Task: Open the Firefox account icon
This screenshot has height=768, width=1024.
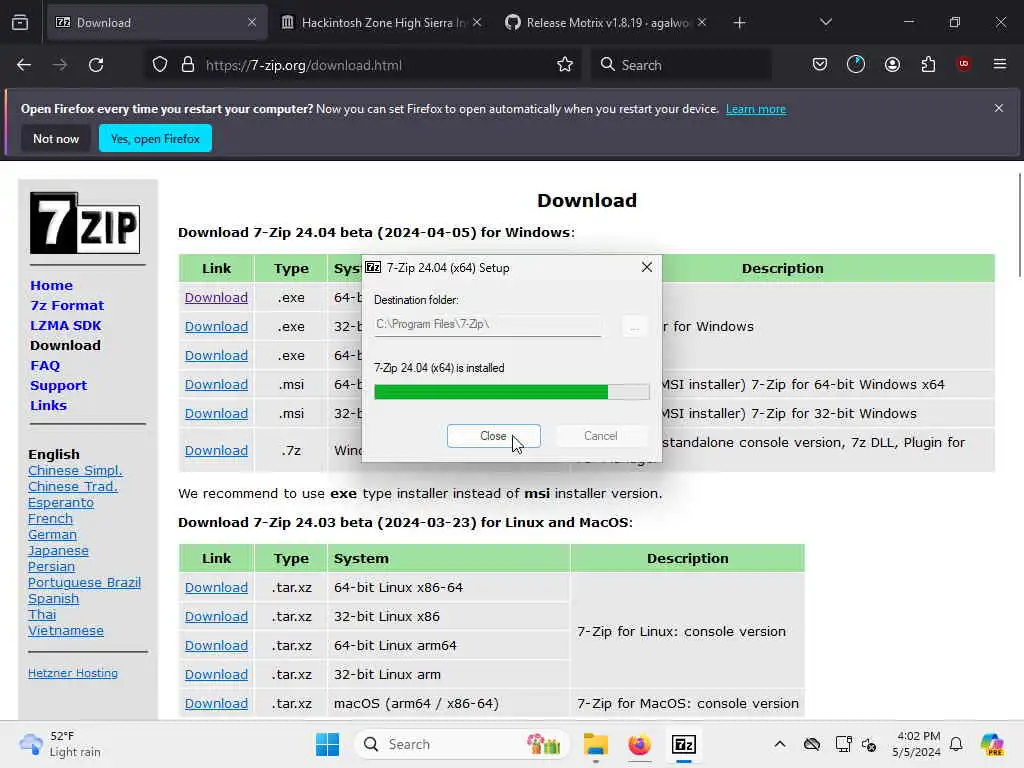Action: 892,64
